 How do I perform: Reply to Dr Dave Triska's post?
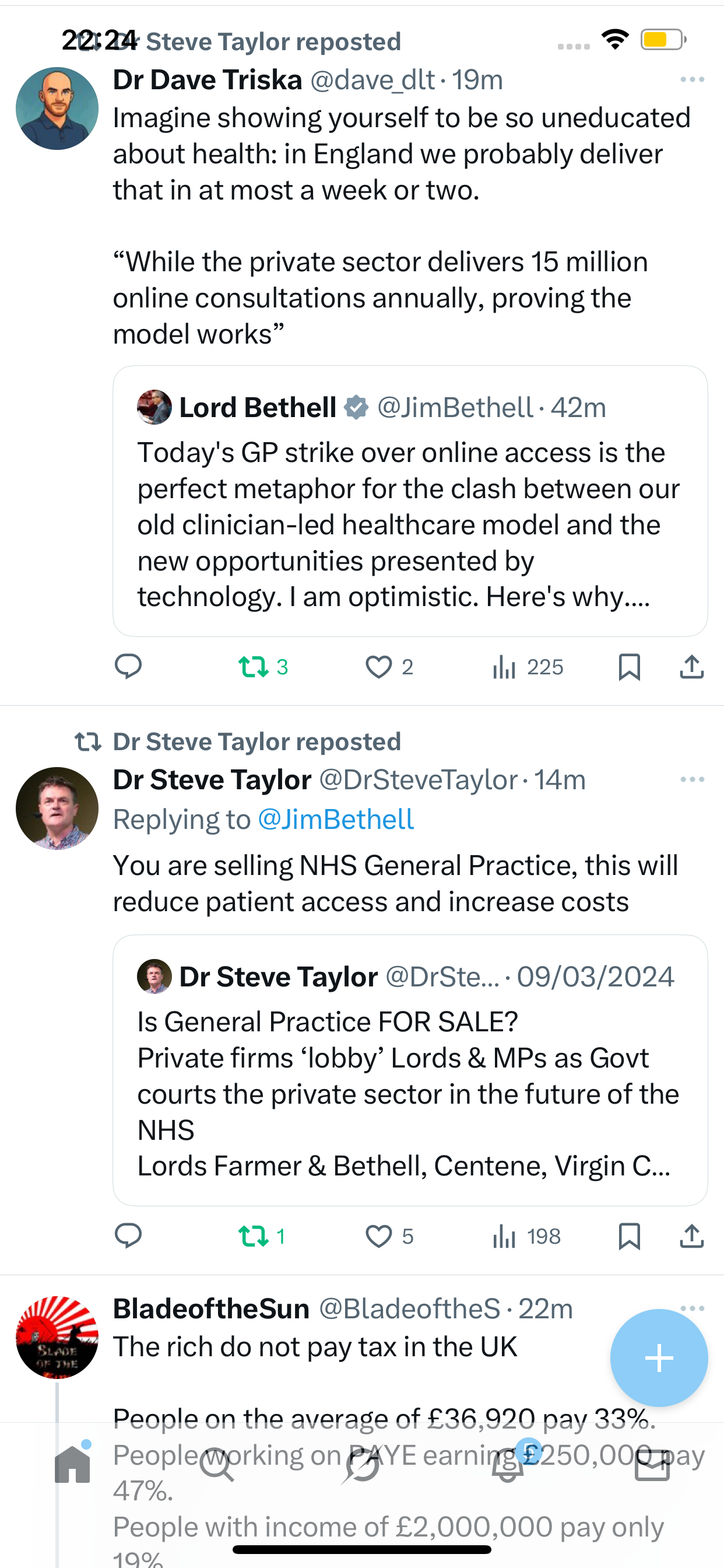click(x=128, y=667)
